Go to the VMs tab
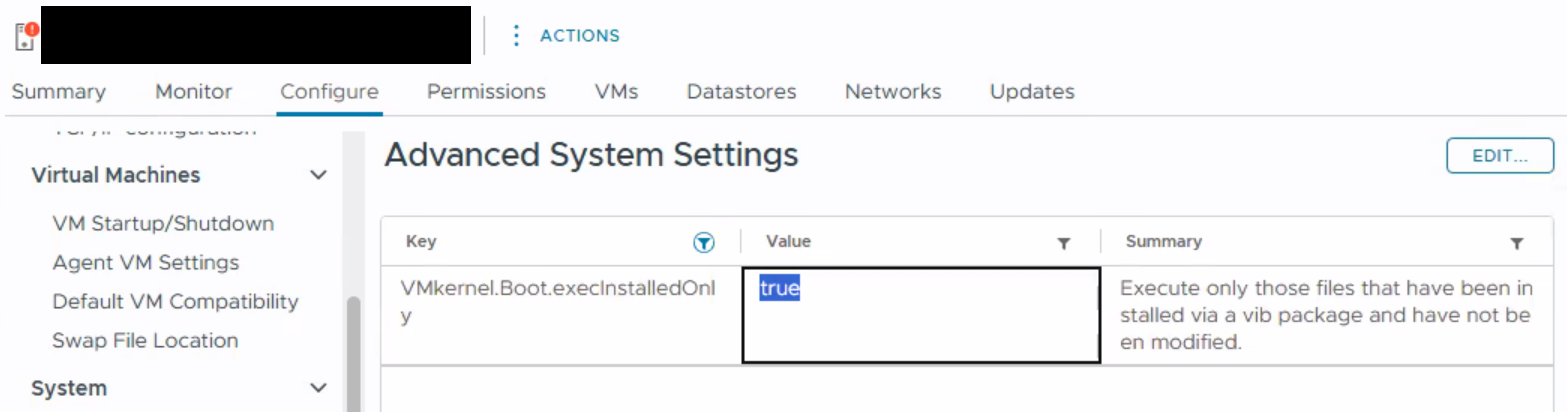This screenshot has width=1567, height=412. tap(616, 92)
